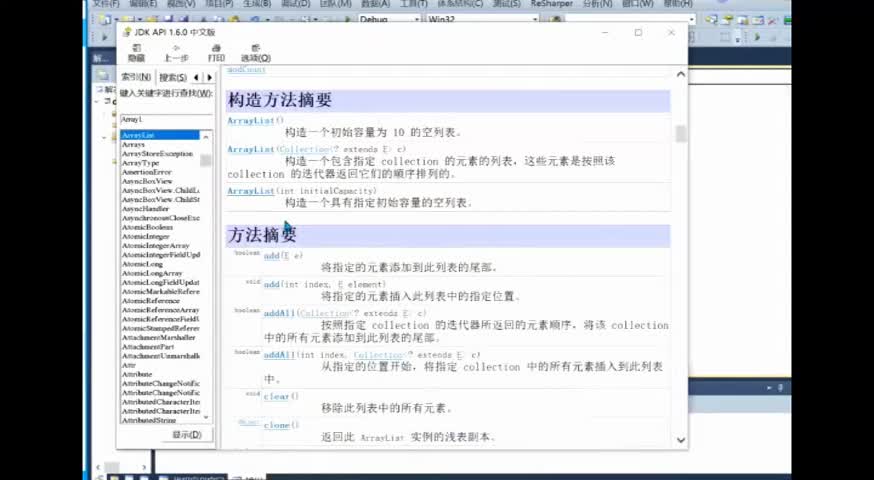874x480 pixels.
Task: Select AtomicLong in the index list
Action: pyautogui.click(x=142, y=264)
